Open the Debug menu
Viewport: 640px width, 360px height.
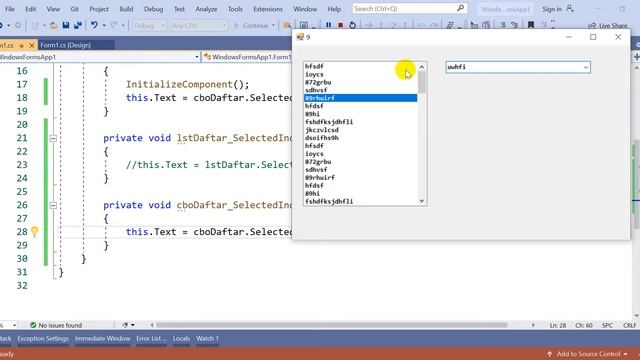(x=153, y=9)
